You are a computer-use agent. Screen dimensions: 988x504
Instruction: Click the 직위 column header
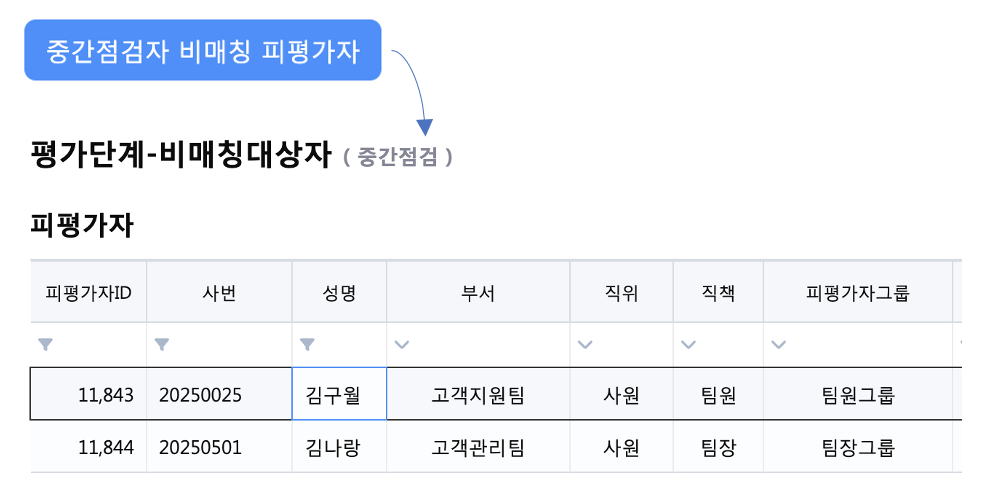621,293
